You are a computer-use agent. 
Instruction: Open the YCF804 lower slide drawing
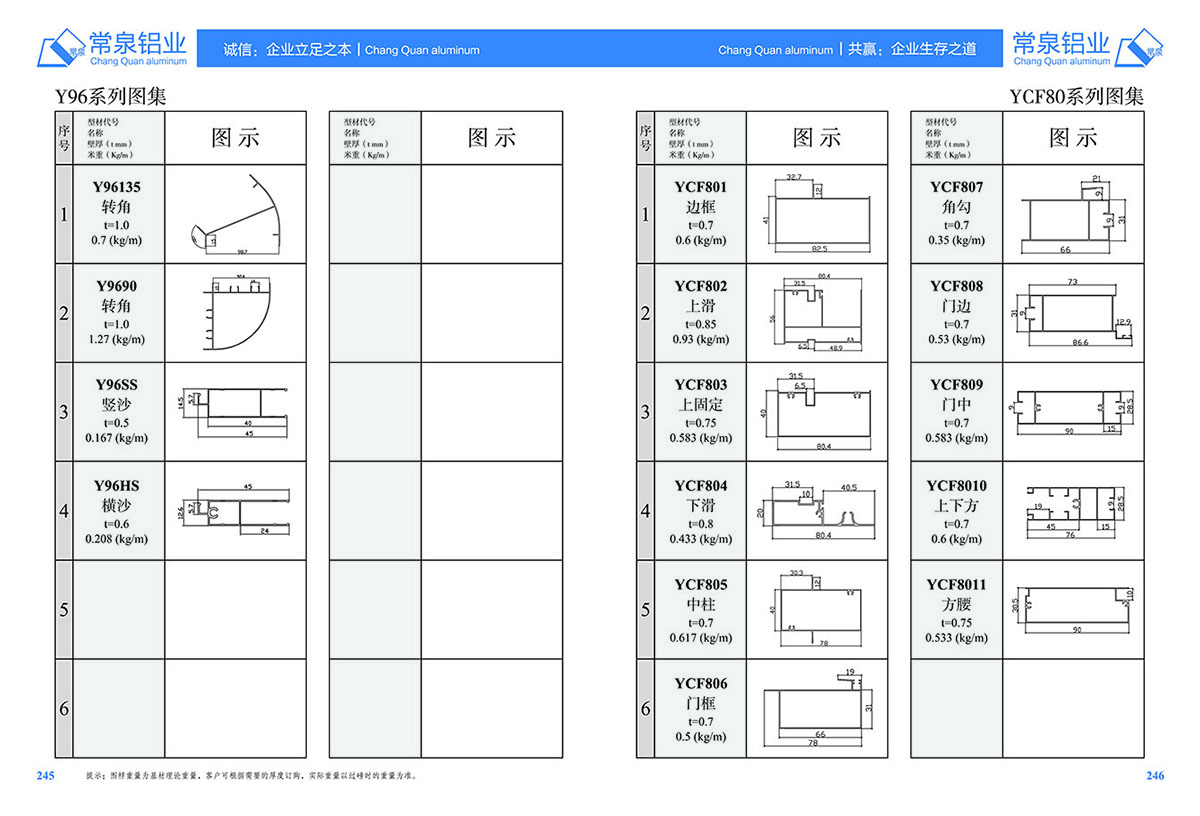(817, 509)
